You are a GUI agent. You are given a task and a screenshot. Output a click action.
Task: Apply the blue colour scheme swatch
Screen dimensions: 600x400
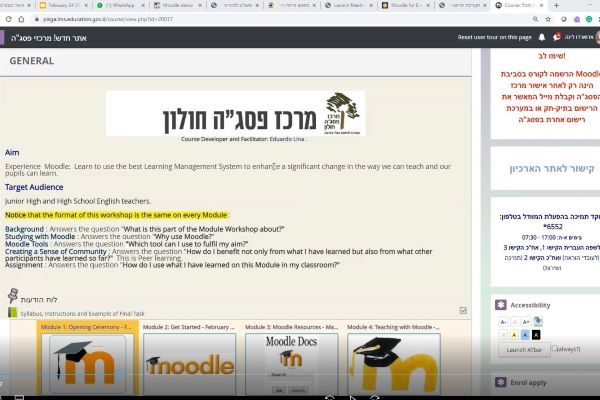[525, 335]
